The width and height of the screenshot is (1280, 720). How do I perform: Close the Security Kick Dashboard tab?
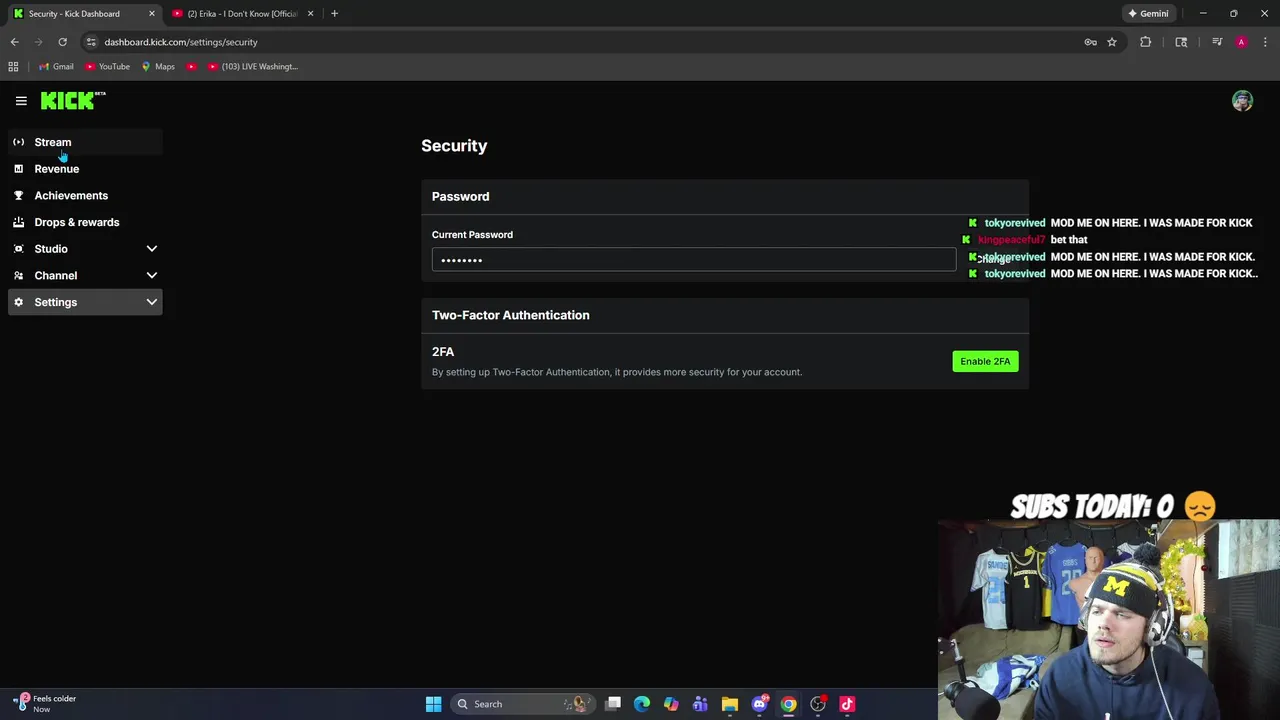click(152, 14)
